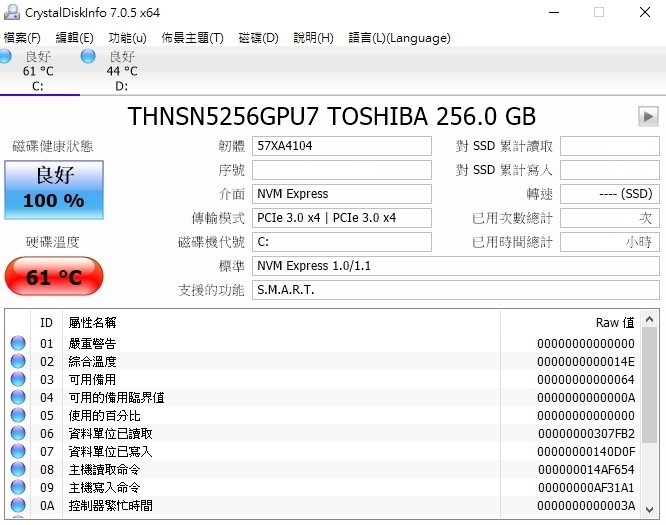Select the 綜合溫度 attribute name
Viewport: 666px width, 525px height.
pyautogui.click(x=92, y=362)
